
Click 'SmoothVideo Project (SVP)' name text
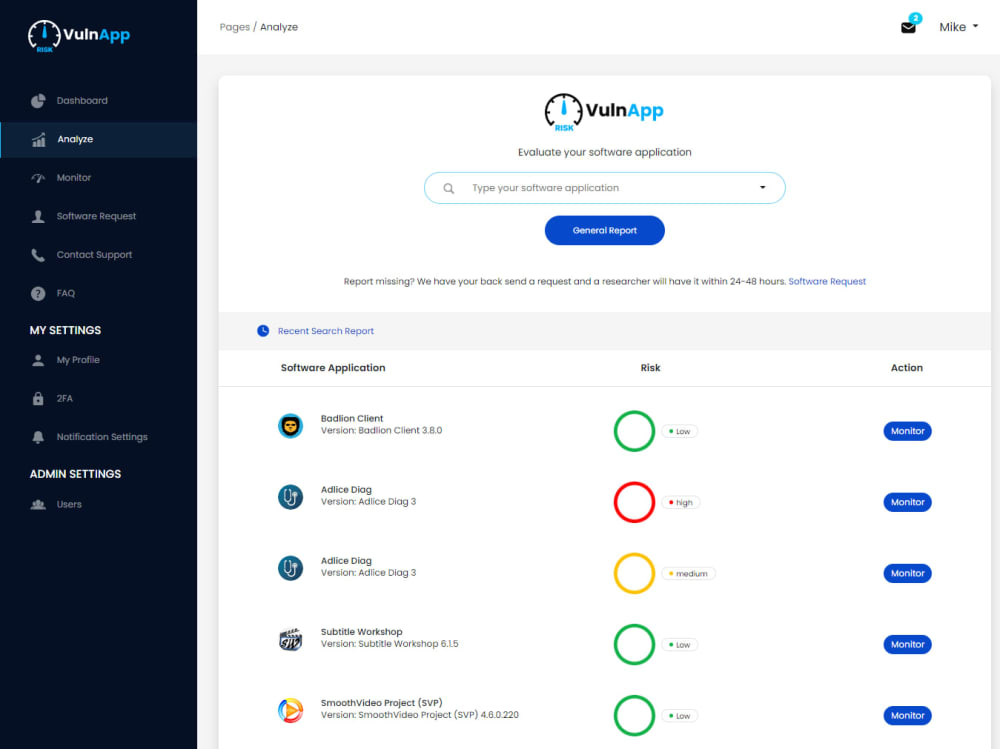(381, 703)
